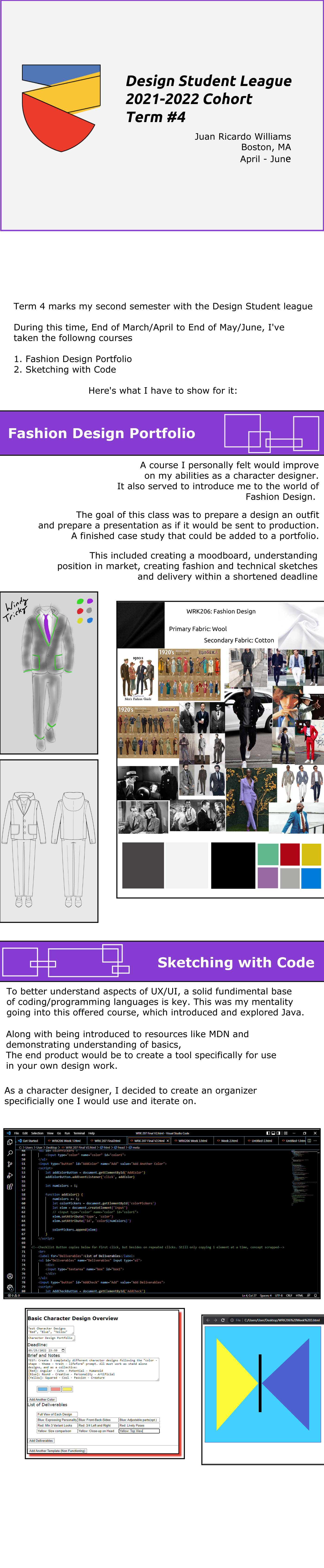Click the errors and warnings status icon
The height and width of the screenshot is (1568, 324).
tap(14, 1295)
